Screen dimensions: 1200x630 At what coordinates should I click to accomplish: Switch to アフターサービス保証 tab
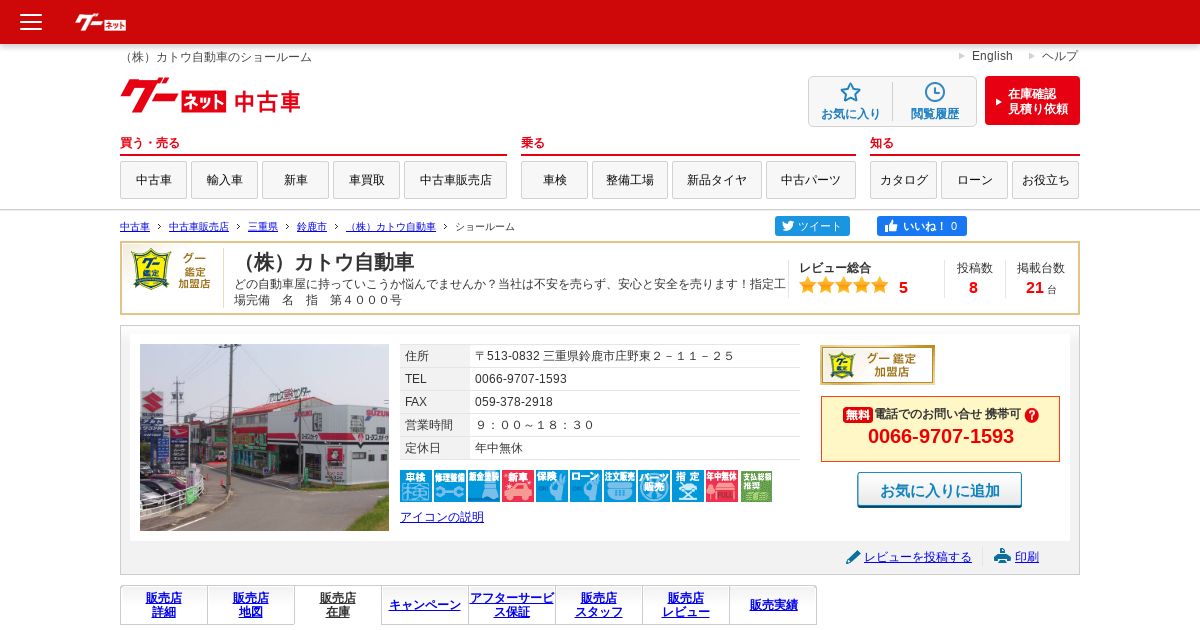coord(512,605)
